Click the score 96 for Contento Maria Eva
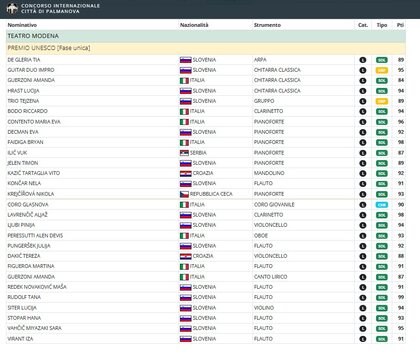Viewport: 420px width, 360px height. pos(401,122)
